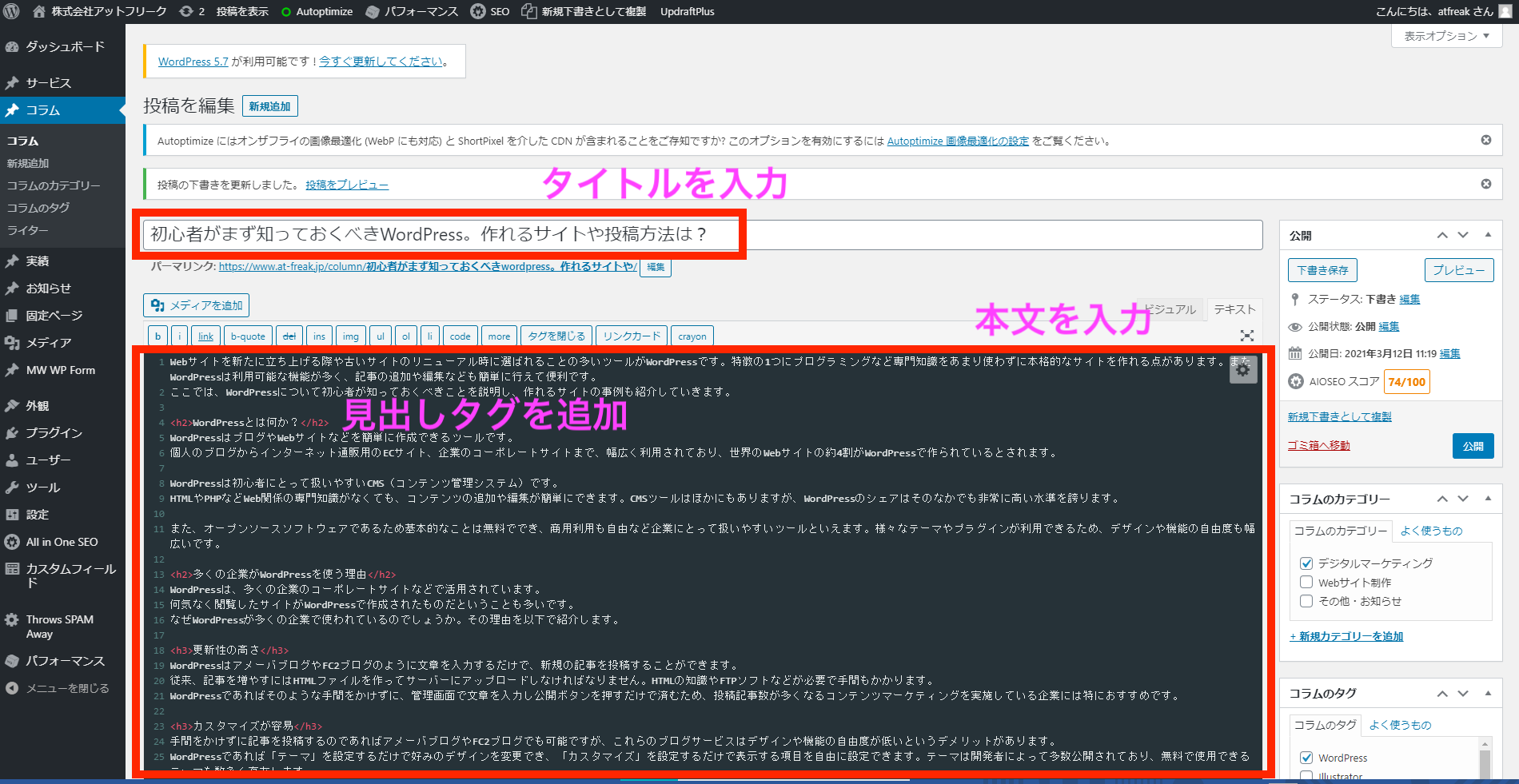Dismiss the 投稿の下書きを更新しました notice

click(x=1486, y=184)
